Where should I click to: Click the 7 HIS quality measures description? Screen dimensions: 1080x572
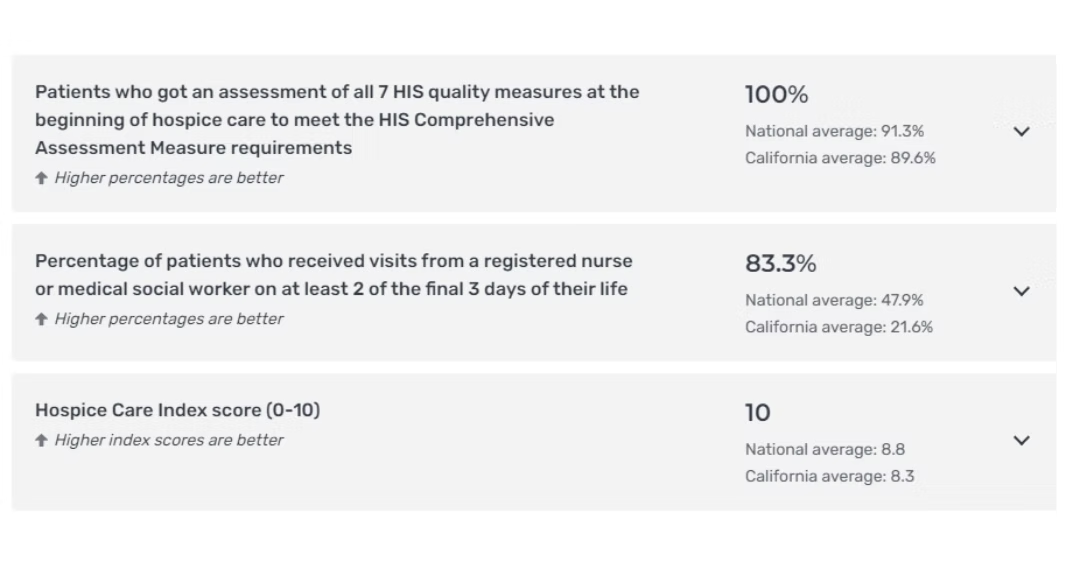coord(337,119)
